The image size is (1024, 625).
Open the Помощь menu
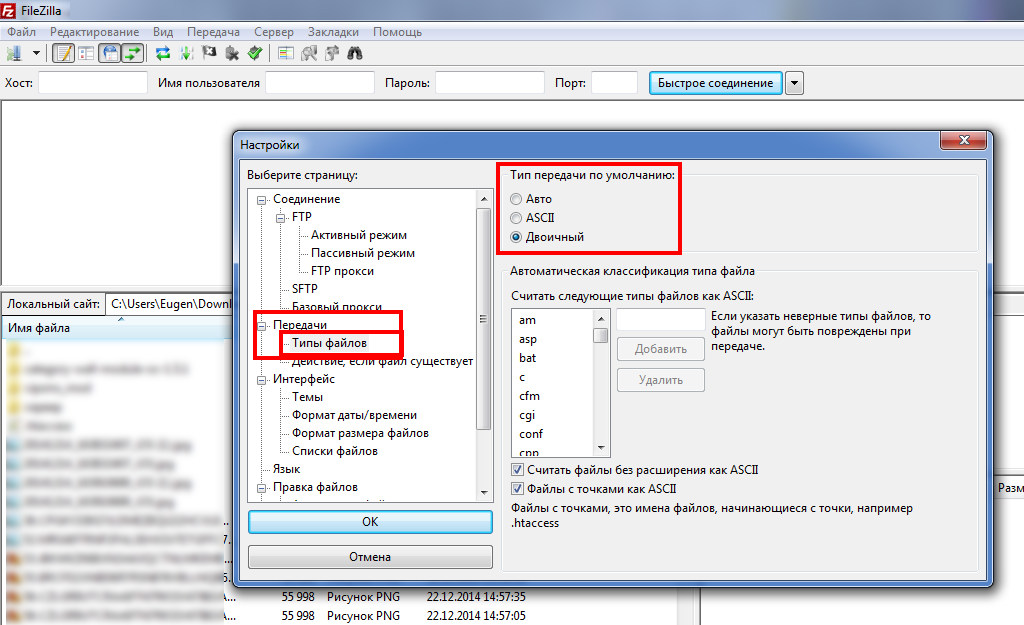pyautogui.click(x=397, y=32)
